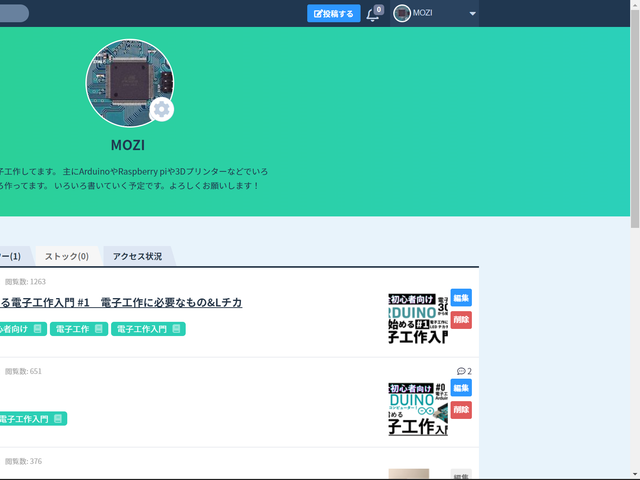Click the 電子工作 tag
This screenshot has width=640, height=480.
[79, 329]
